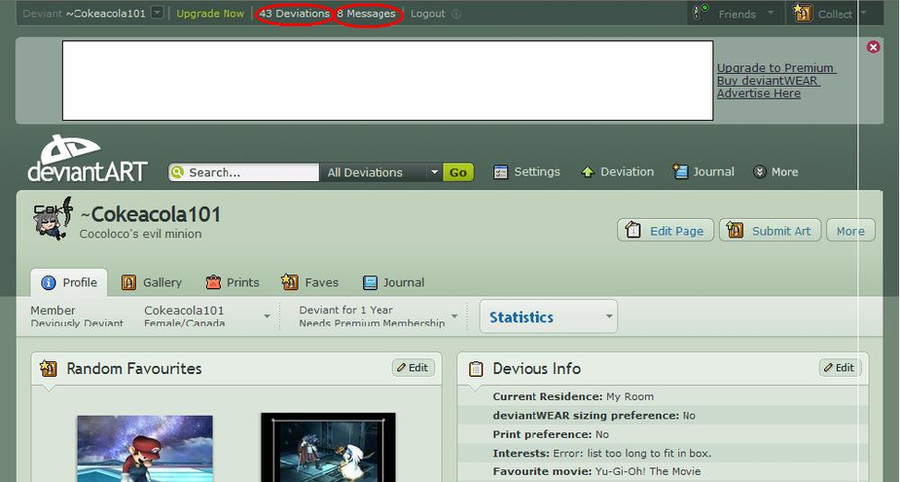Click the deviantART logo
Viewport: 900px width, 482px height.
pyautogui.click(x=87, y=159)
